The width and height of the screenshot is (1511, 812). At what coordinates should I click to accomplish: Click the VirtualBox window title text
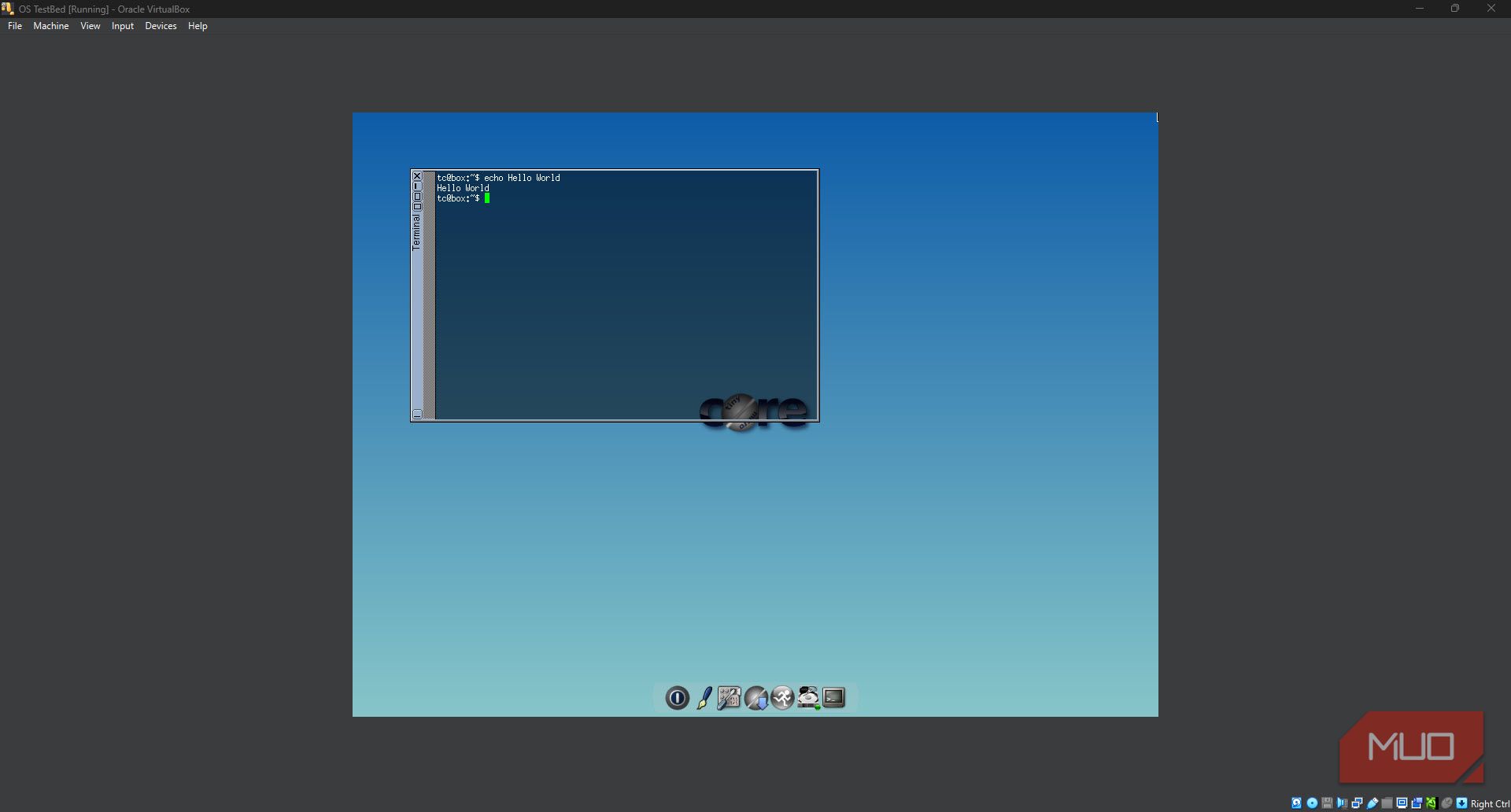coord(105,9)
